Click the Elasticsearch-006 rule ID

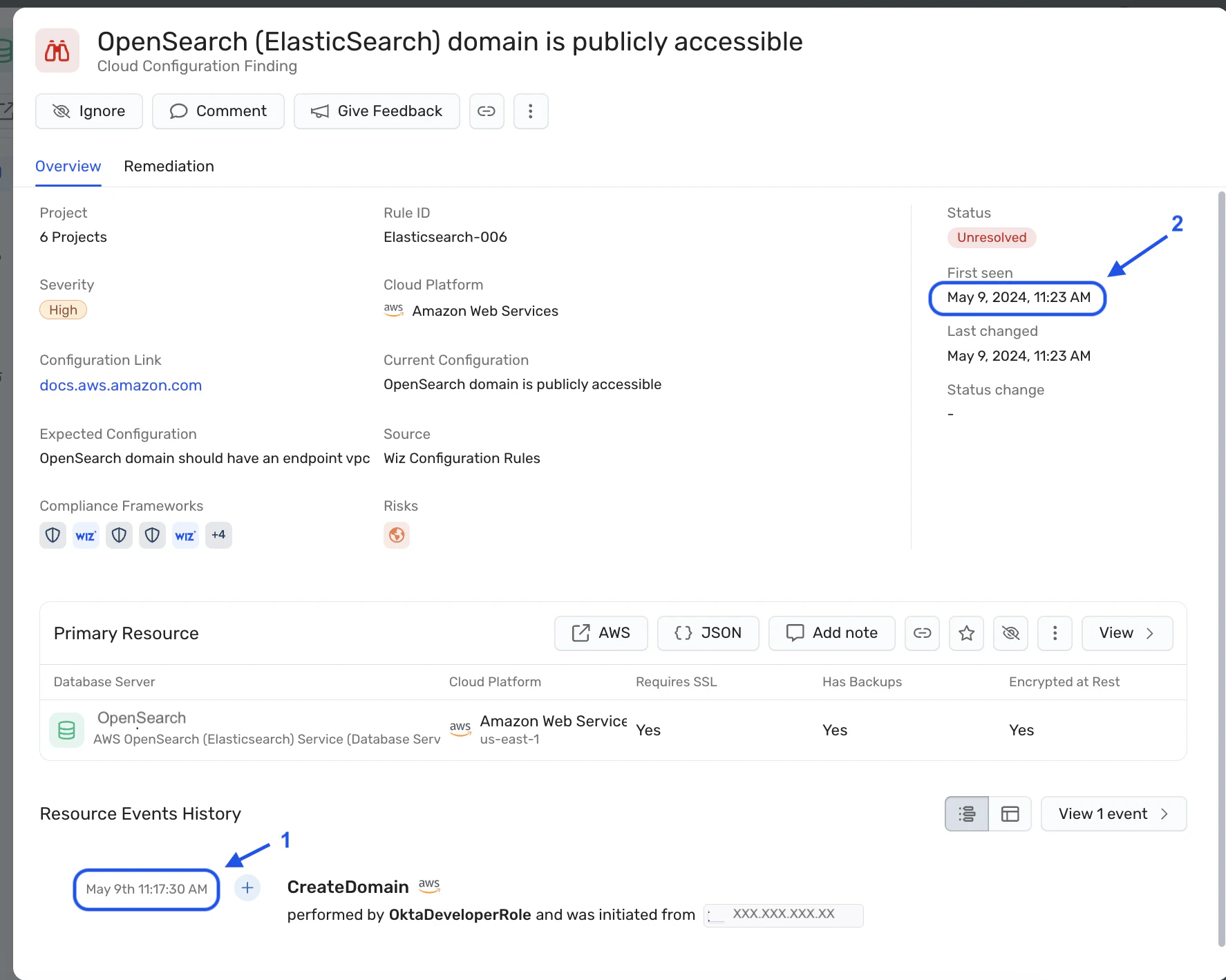(x=445, y=237)
